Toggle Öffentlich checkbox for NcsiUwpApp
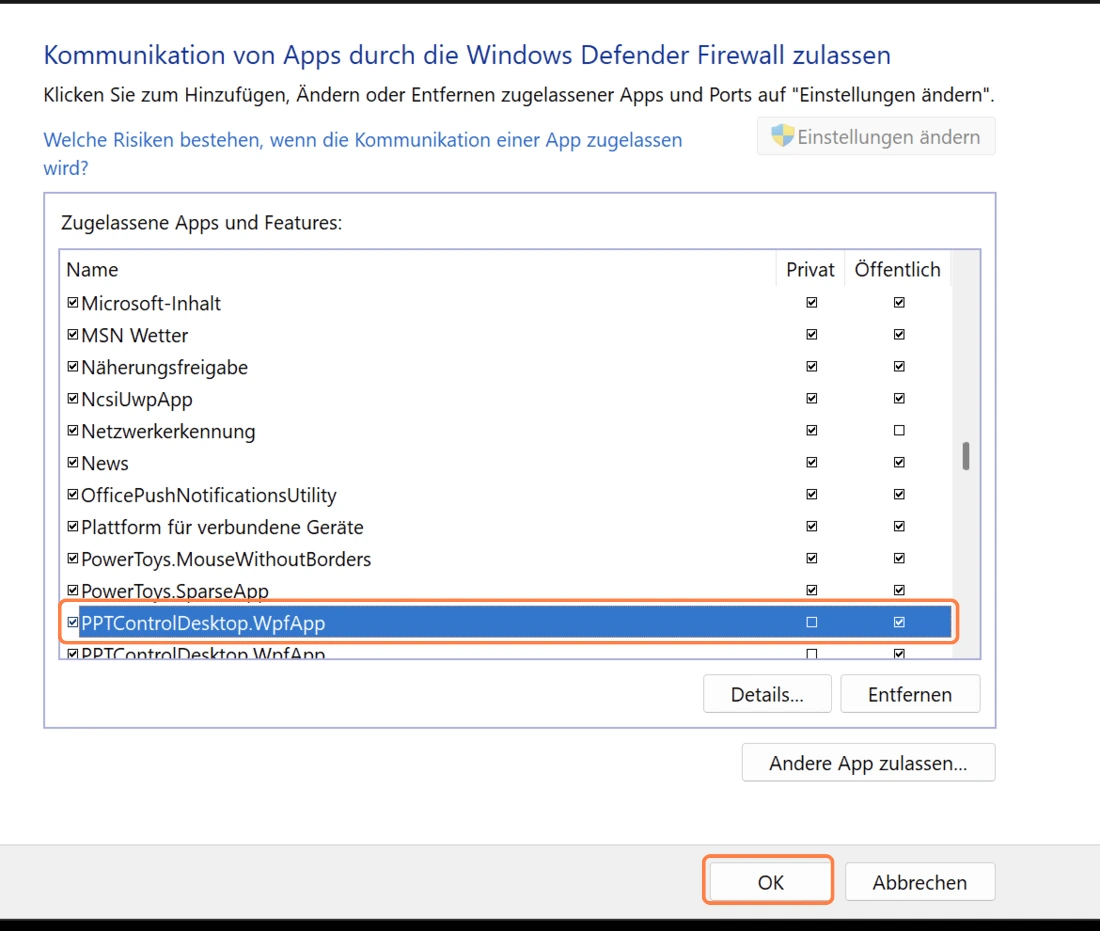The height and width of the screenshot is (931, 1100). click(x=899, y=398)
